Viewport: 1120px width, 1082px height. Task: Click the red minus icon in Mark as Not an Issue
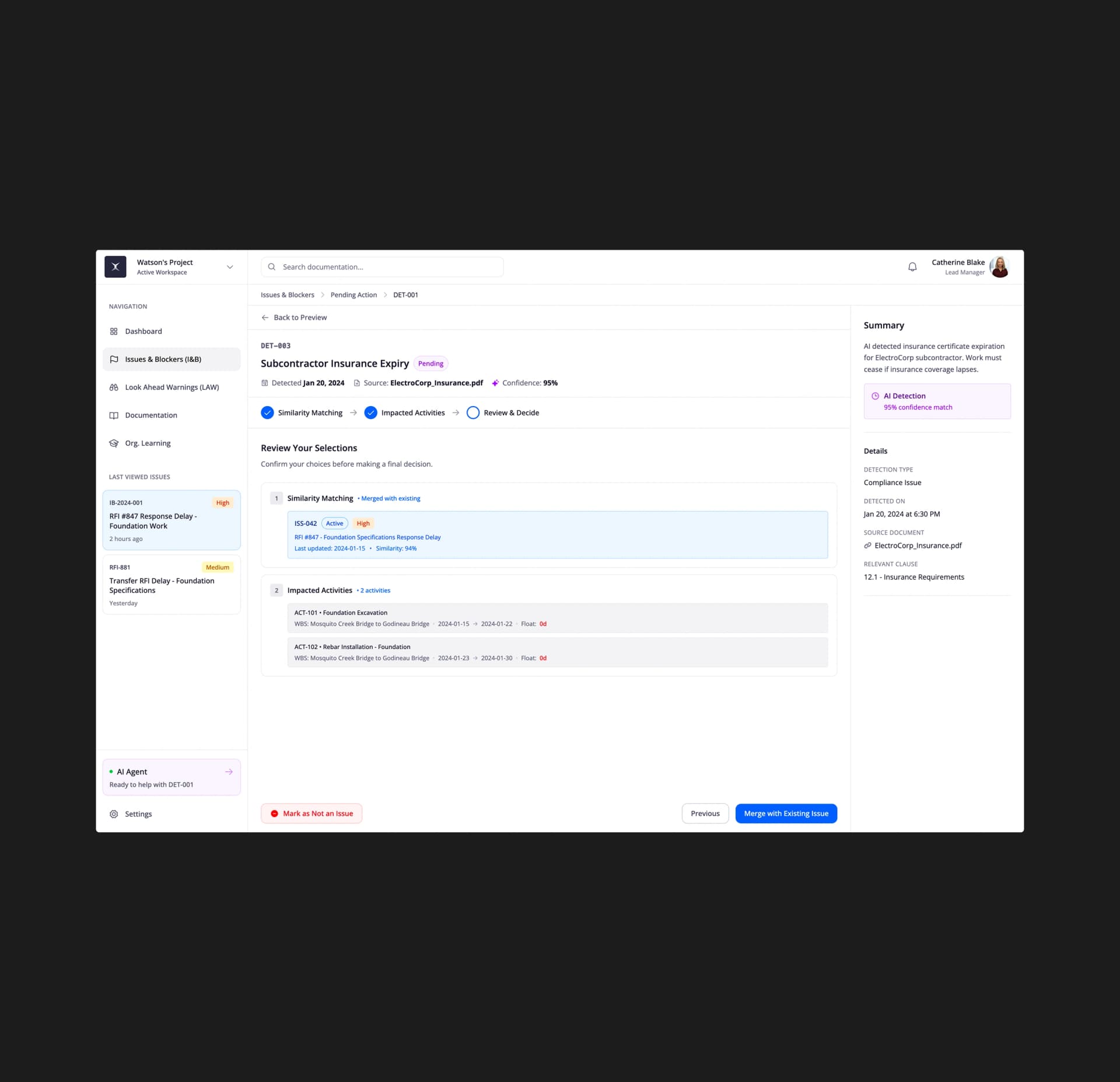click(x=274, y=814)
